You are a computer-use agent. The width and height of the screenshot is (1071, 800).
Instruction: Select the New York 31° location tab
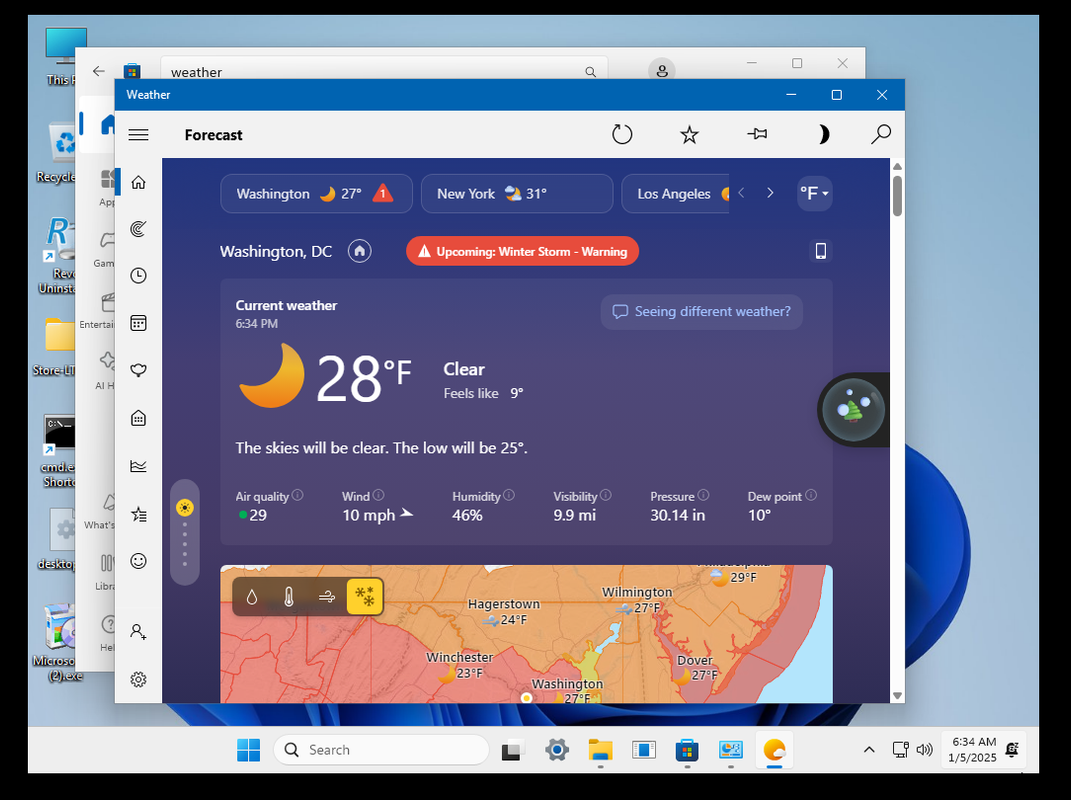tap(517, 193)
